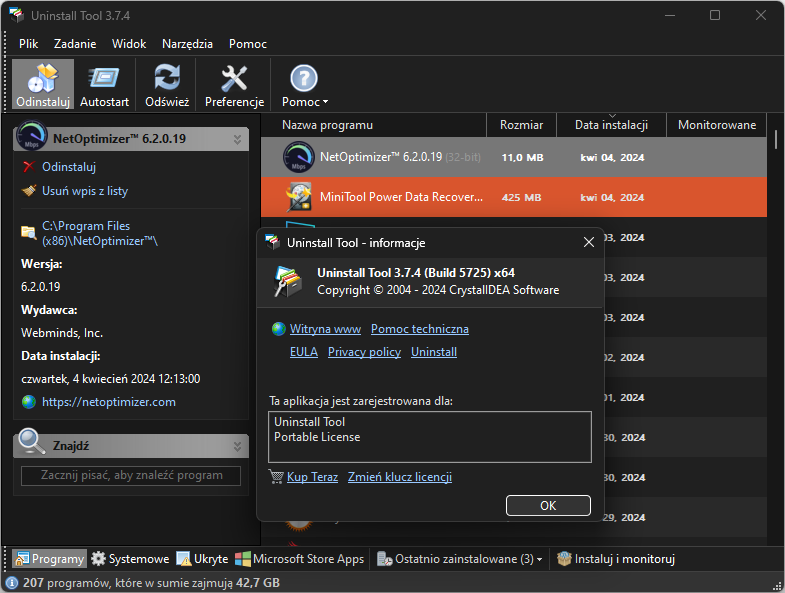Click the globe icon beside netoptimizer.com
Screen dimensions: 785x593
tap(29, 402)
